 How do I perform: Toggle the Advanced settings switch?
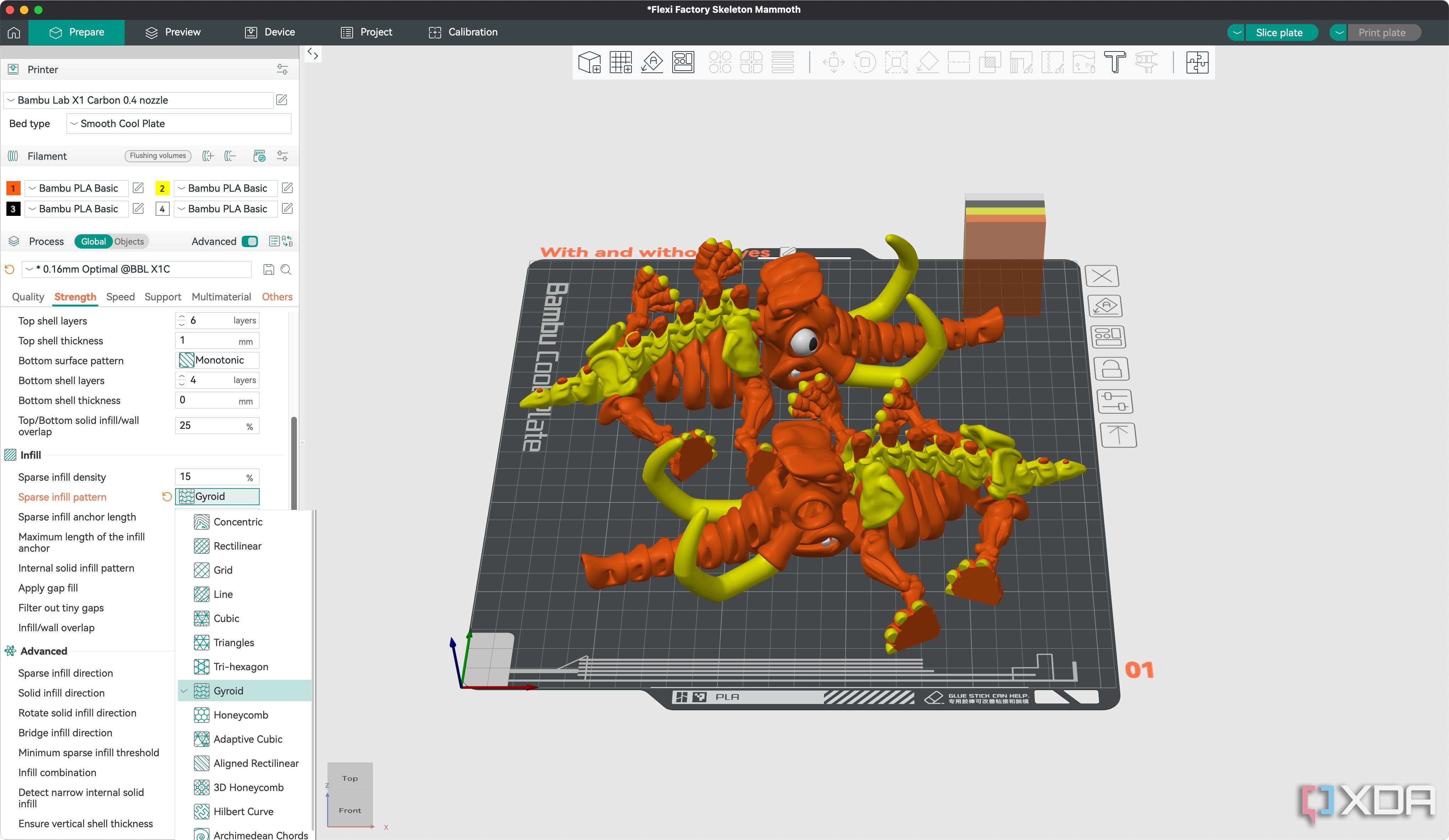point(250,241)
